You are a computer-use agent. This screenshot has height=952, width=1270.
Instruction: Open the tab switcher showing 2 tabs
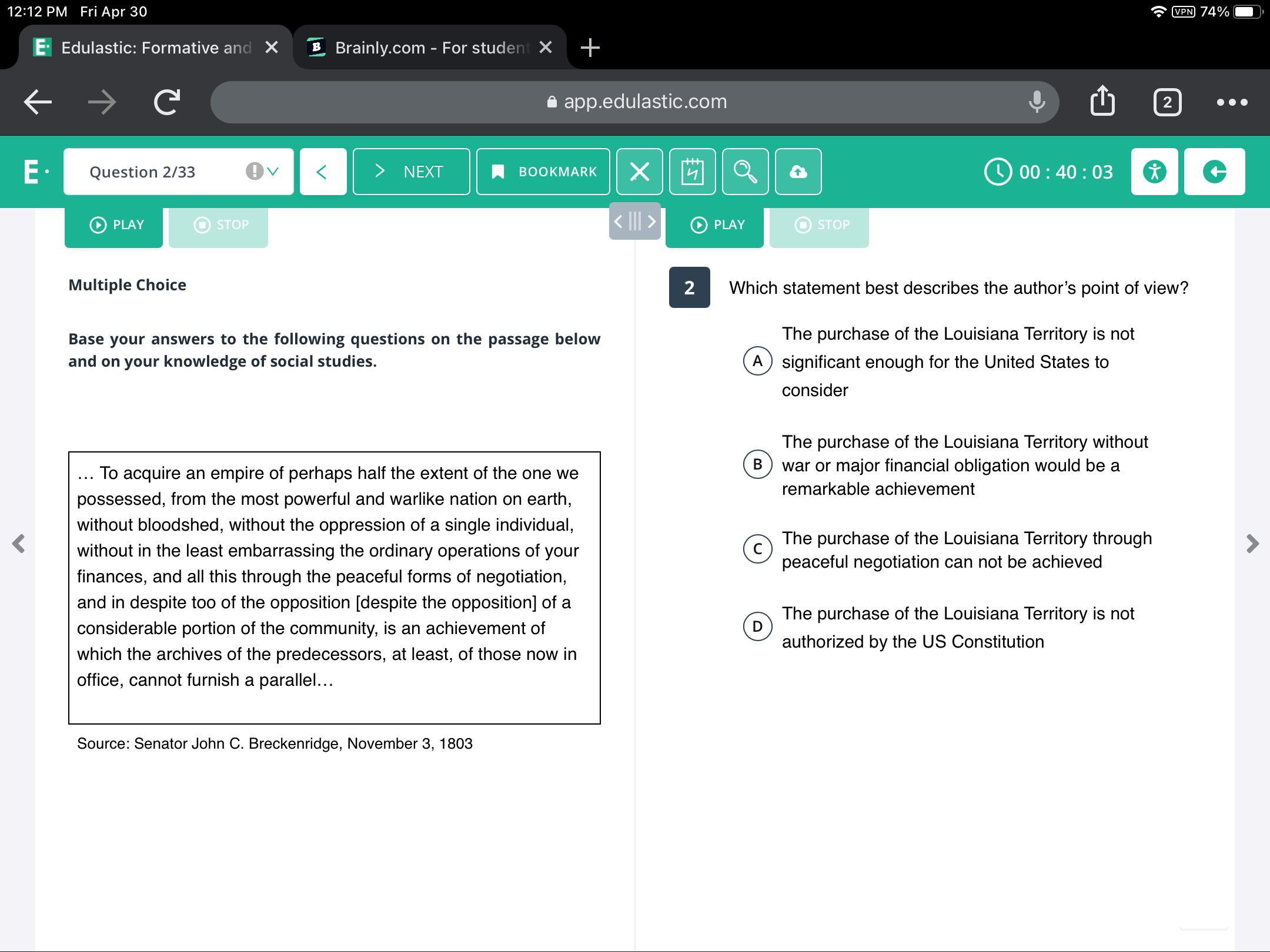tap(1167, 102)
